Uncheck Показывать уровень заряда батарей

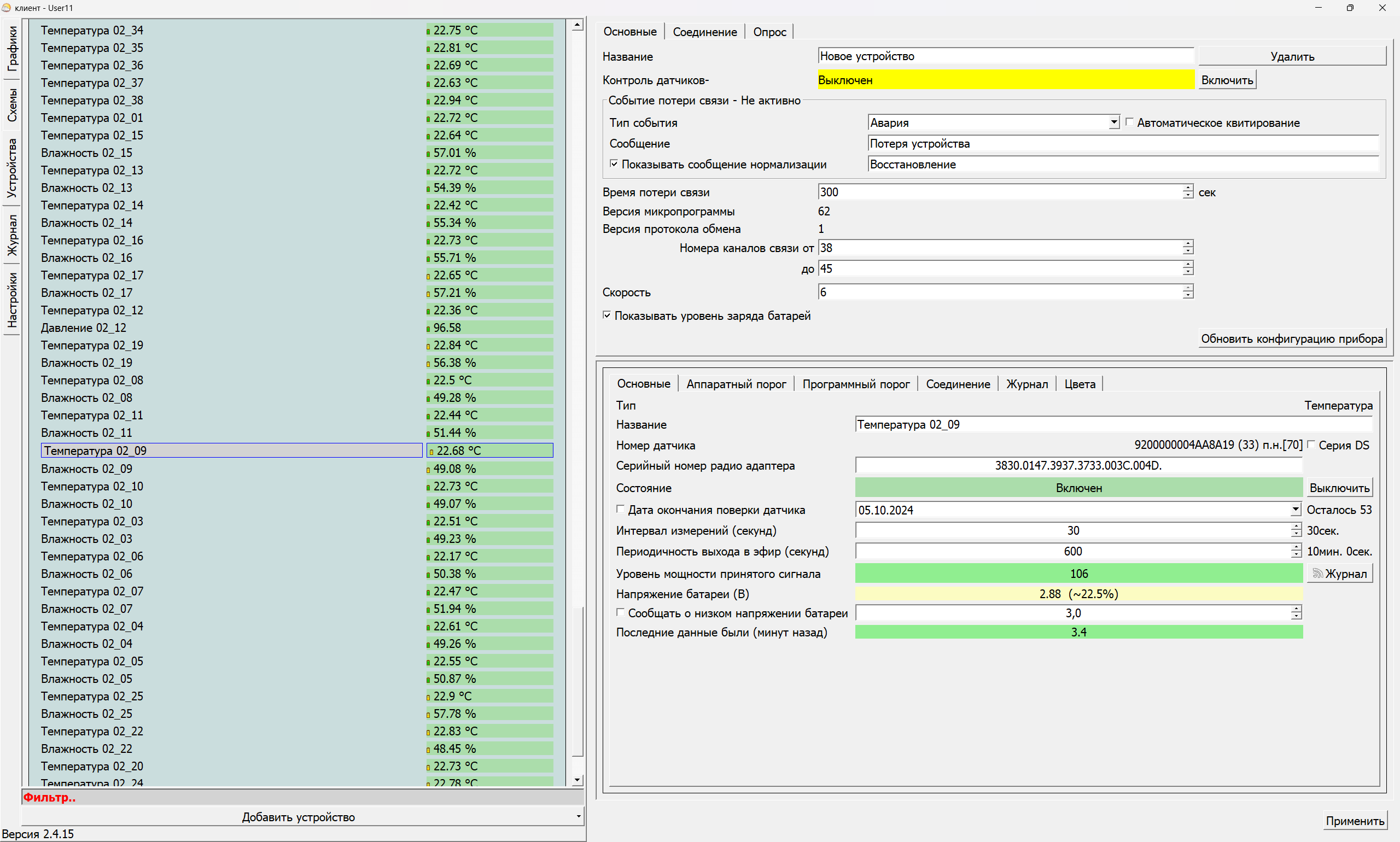tap(606, 315)
